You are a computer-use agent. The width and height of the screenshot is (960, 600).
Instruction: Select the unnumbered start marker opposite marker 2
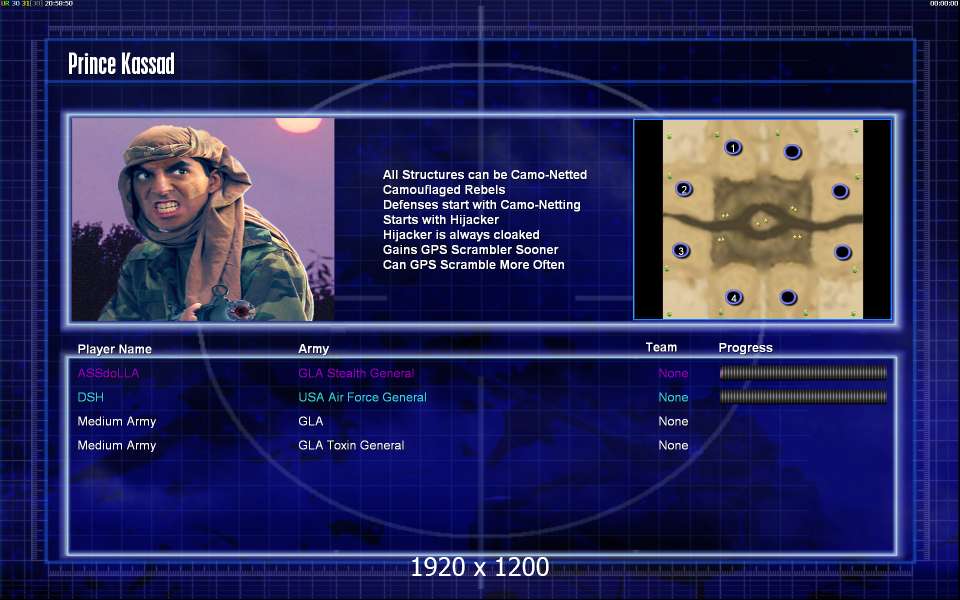click(x=840, y=192)
